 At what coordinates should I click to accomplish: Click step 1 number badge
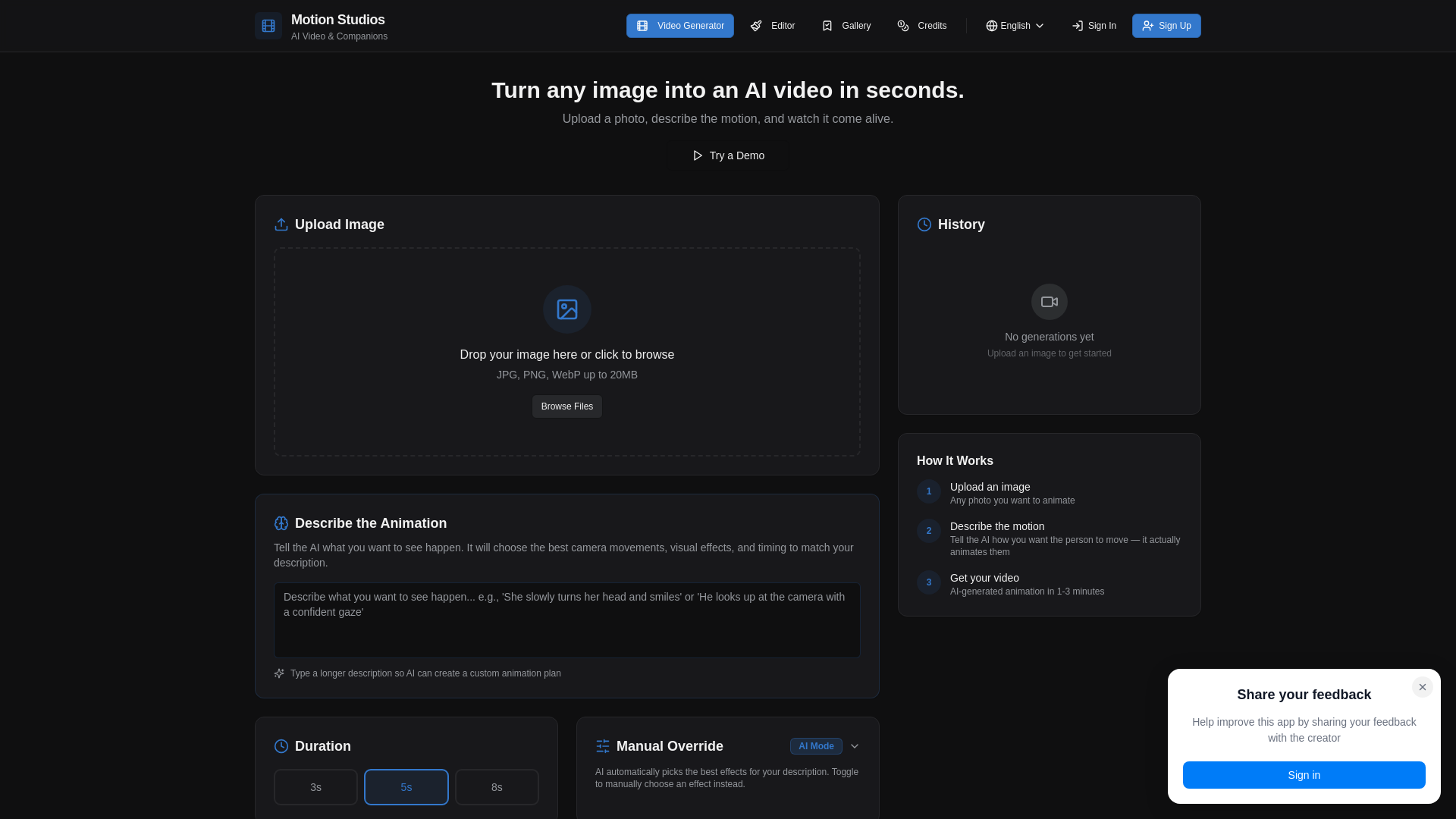[929, 491]
